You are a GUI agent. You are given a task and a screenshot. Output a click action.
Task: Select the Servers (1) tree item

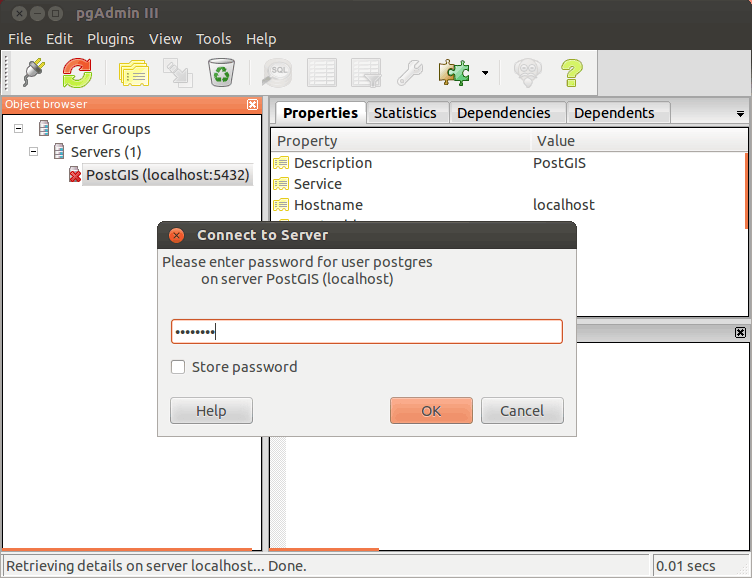pos(106,152)
